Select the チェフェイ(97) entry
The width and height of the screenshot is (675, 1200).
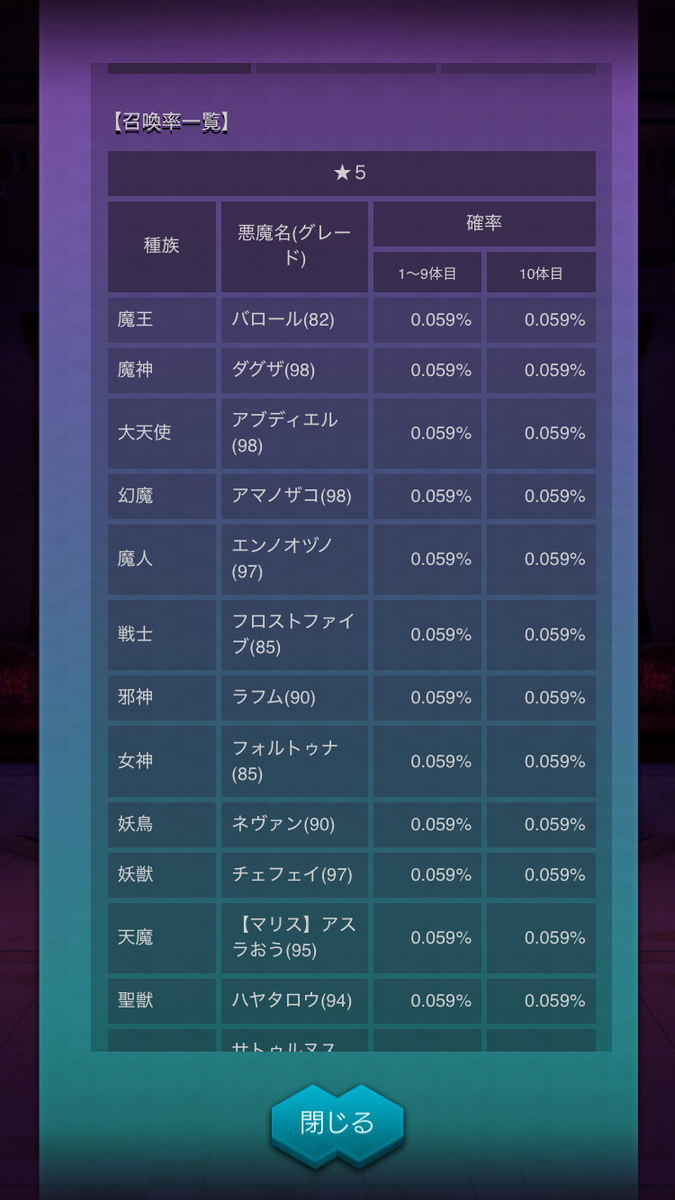pos(294,874)
